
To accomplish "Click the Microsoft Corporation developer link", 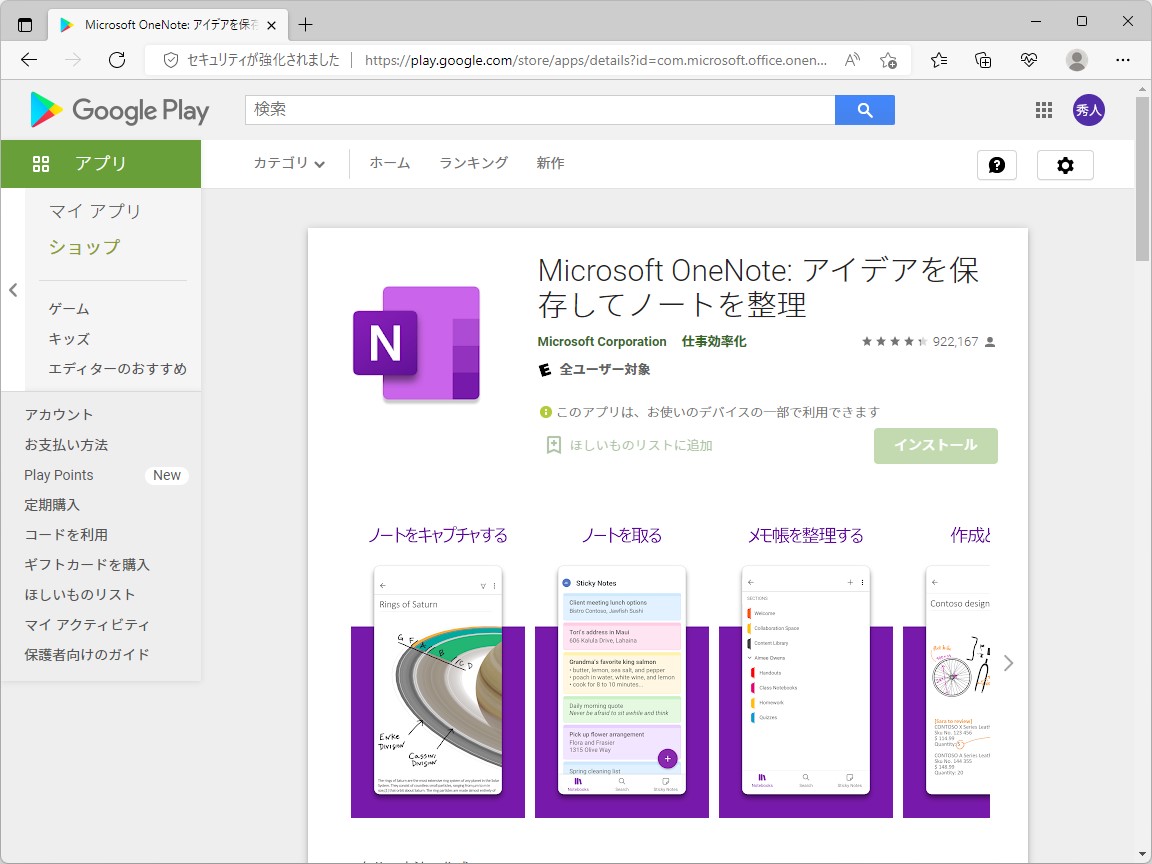I will tap(602, 342).
